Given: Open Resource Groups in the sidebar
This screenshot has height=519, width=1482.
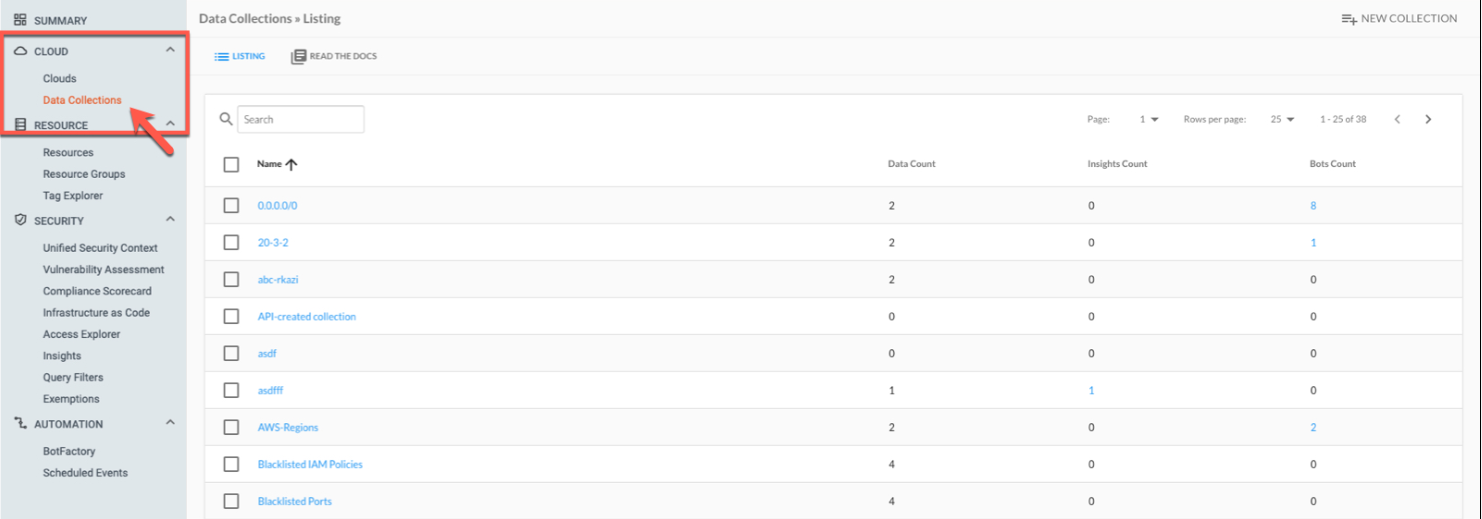Looking at the screenshot, I should tap(84, 174).
